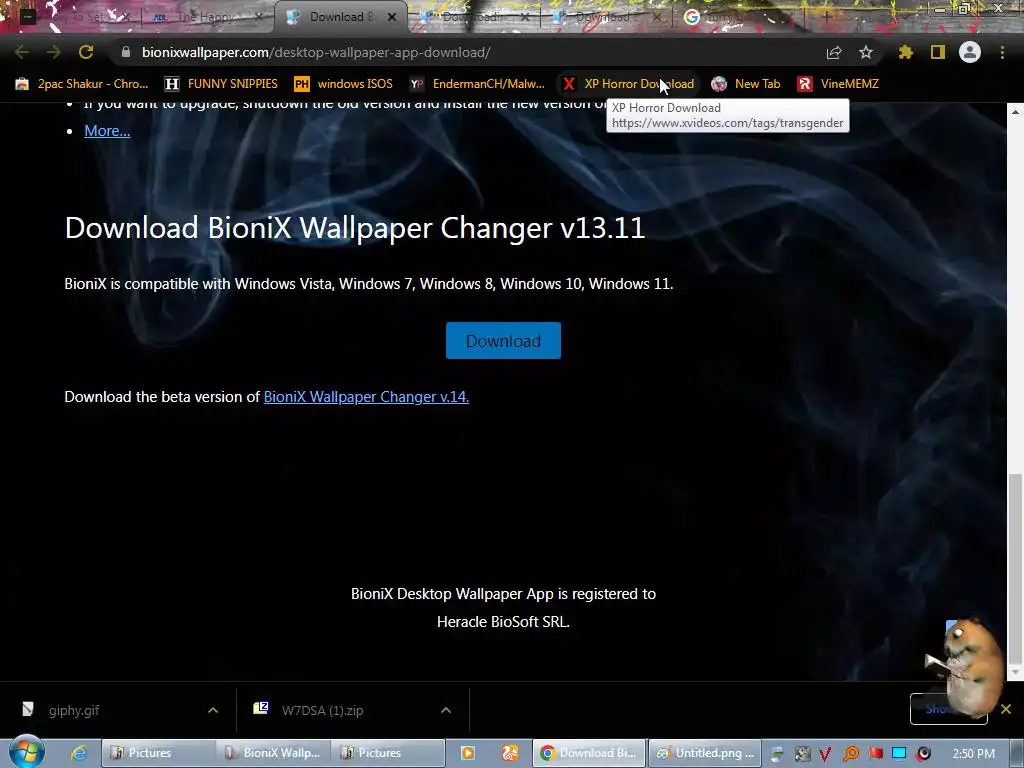The width and height of the screenshot is (1024, 768).
Task: Bookmark this page with the star icon
Action: point(866,52)
